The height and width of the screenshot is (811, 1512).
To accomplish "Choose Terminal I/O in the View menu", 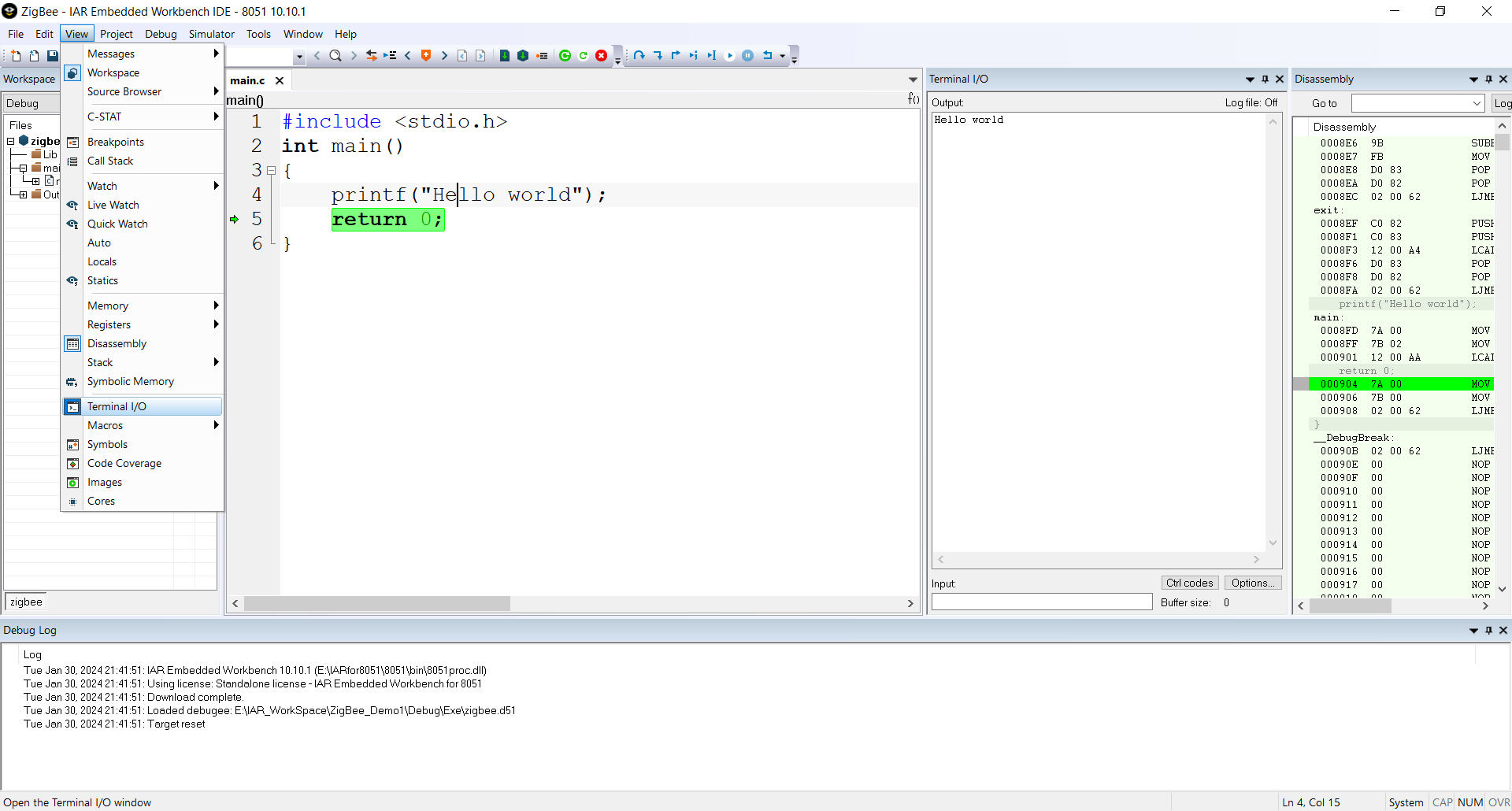I will coord(143,406).
